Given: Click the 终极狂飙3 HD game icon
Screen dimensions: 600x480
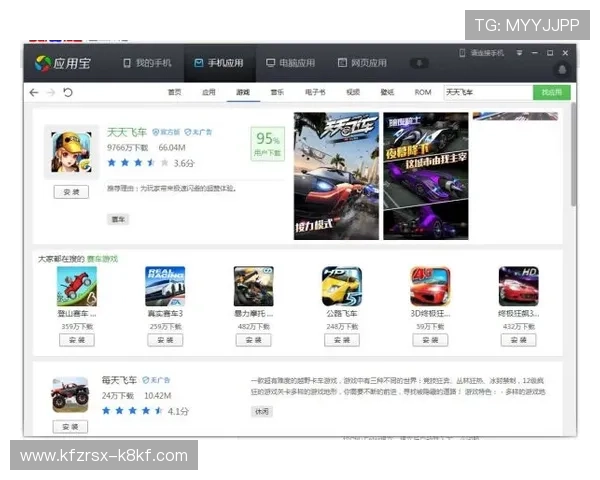Looking at the screenshot, I should pyautogui.click(x=519, y=286).
